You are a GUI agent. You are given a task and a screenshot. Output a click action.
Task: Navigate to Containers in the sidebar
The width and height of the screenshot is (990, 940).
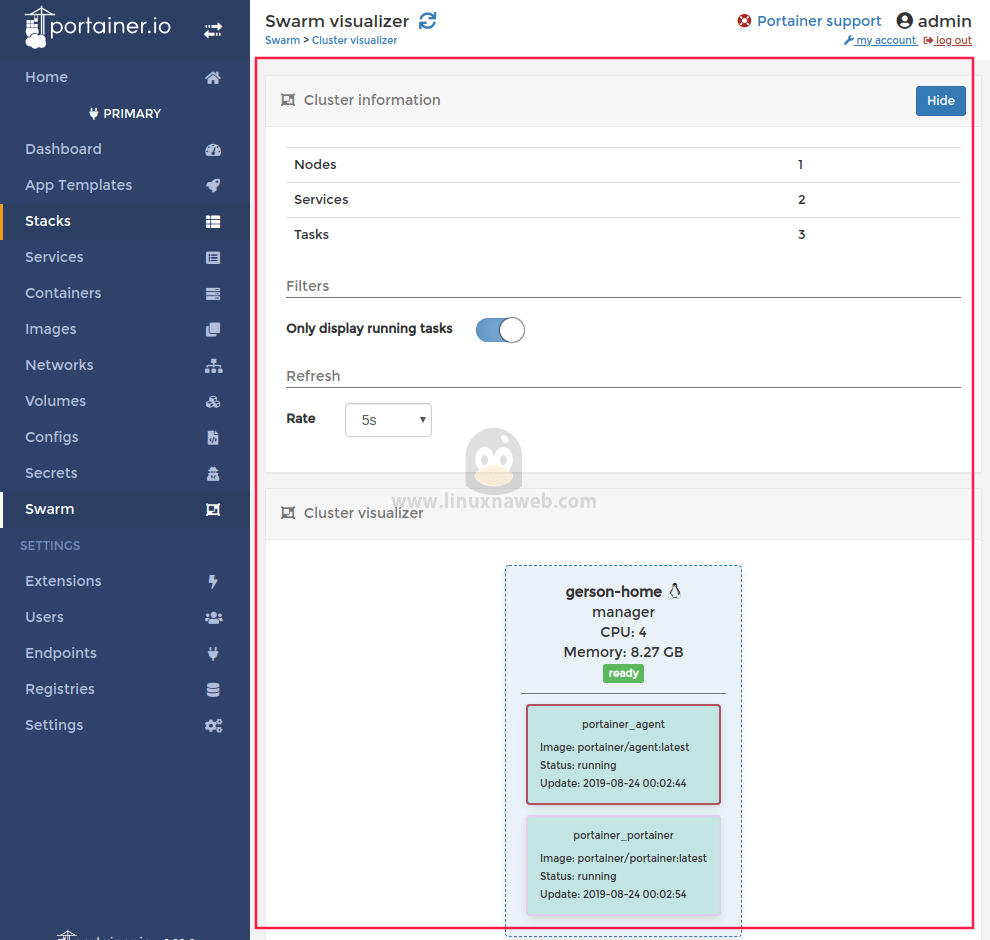point(125,293)
